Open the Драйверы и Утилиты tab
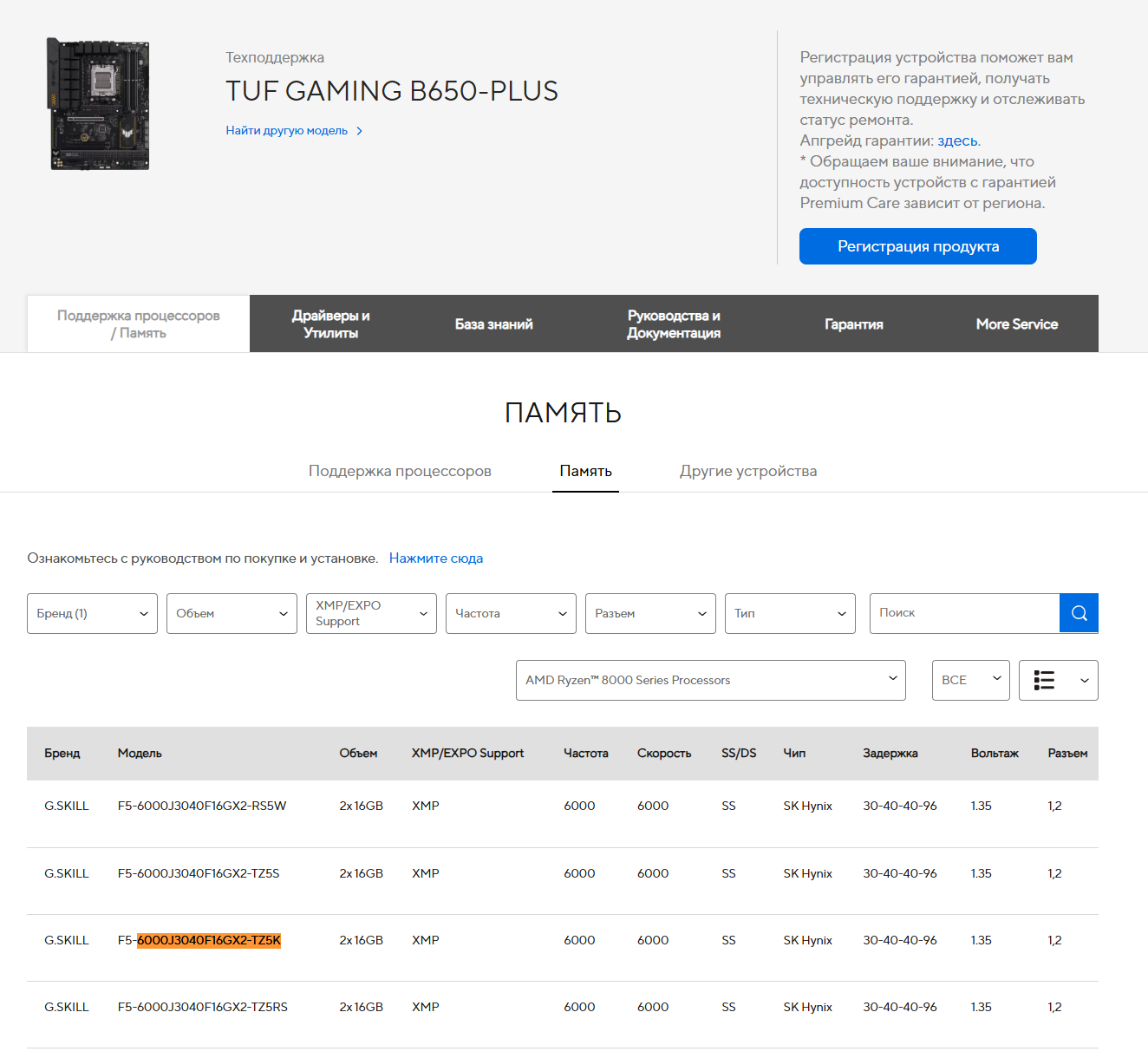1148x1058 pixels. [330, 323]
